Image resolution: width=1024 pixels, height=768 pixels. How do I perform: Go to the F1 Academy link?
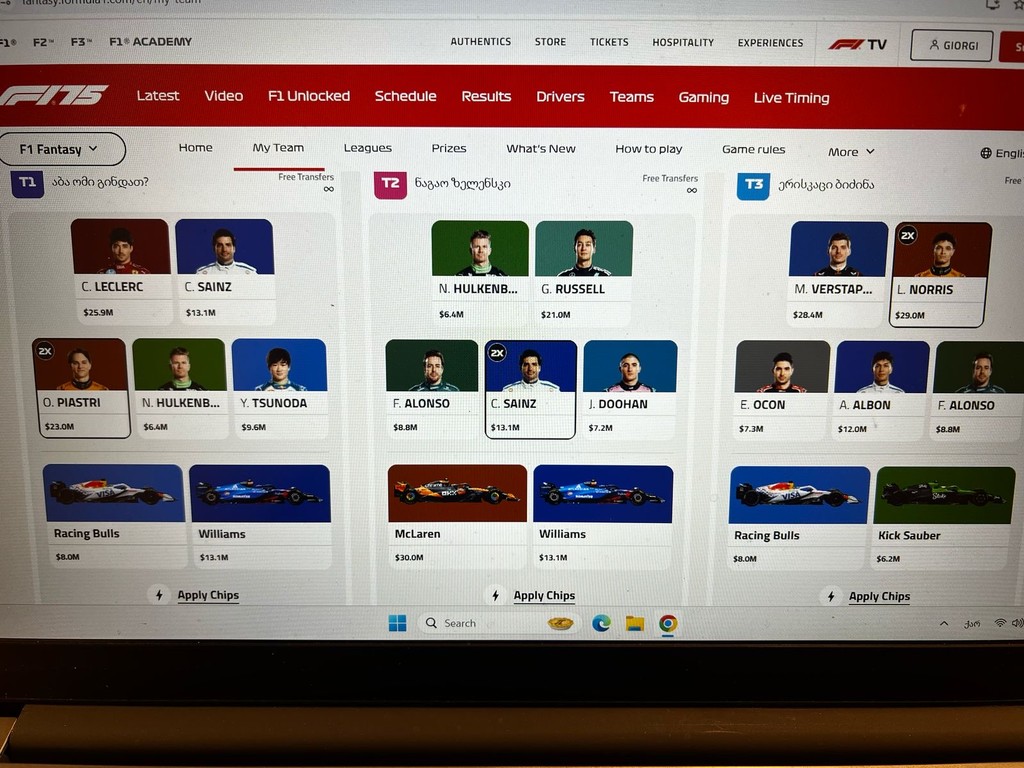(150, 42)
